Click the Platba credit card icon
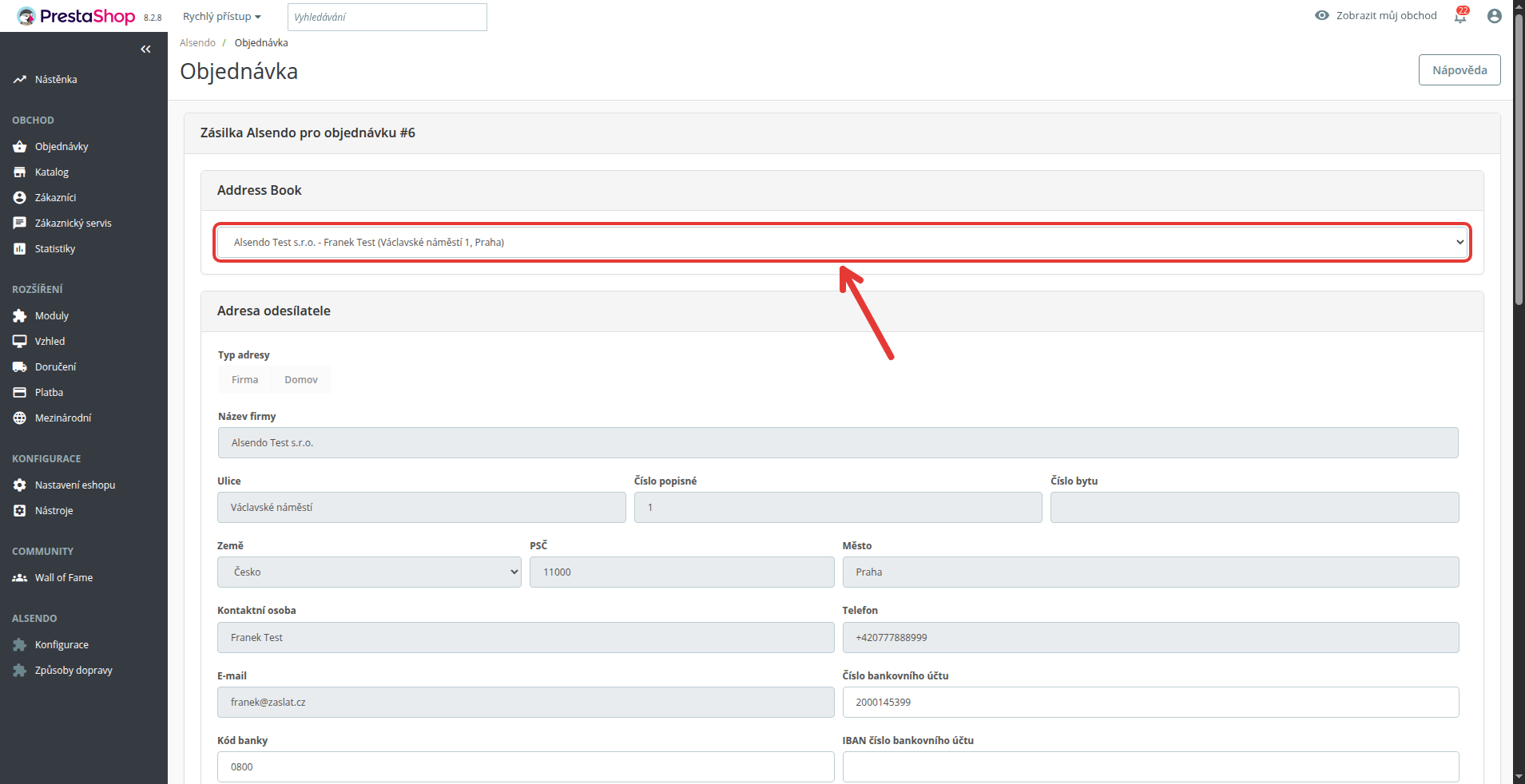Viewport: 1525px width, 784px height. click(x=20, y=393)
